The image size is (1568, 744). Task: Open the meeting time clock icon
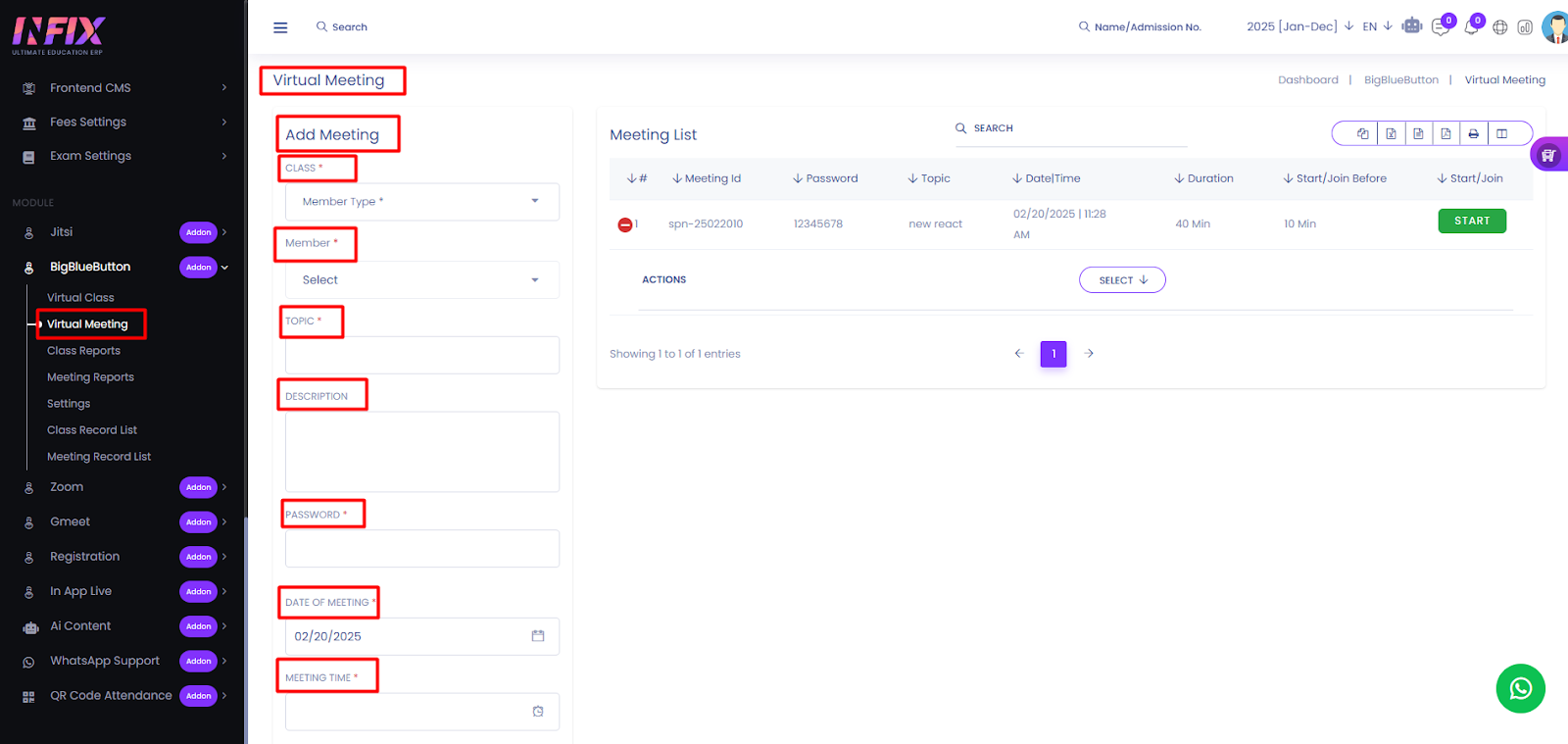pos(538,712)
